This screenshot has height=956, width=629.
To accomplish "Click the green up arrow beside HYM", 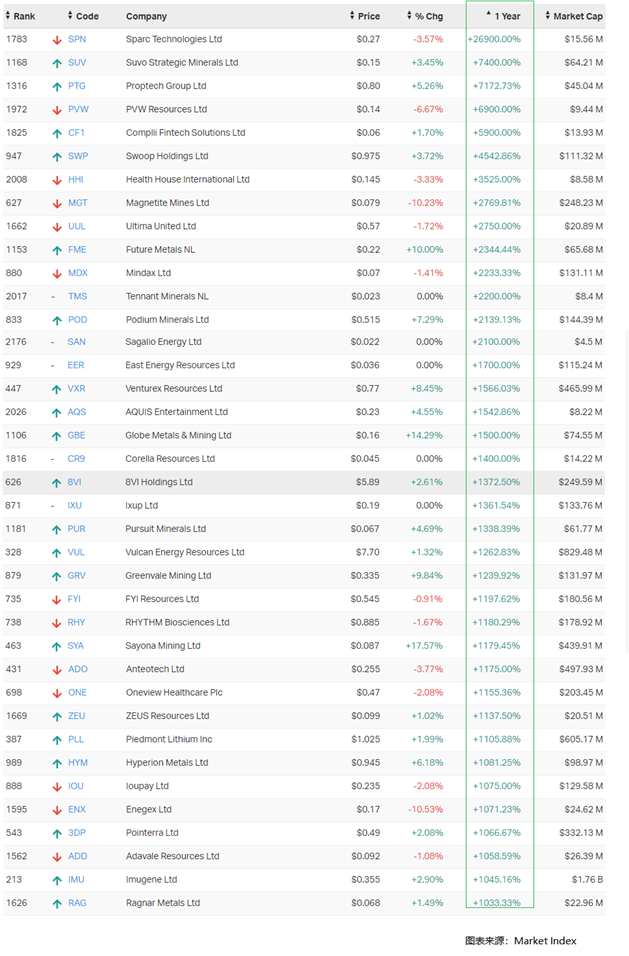I will (x=57, y=764).
